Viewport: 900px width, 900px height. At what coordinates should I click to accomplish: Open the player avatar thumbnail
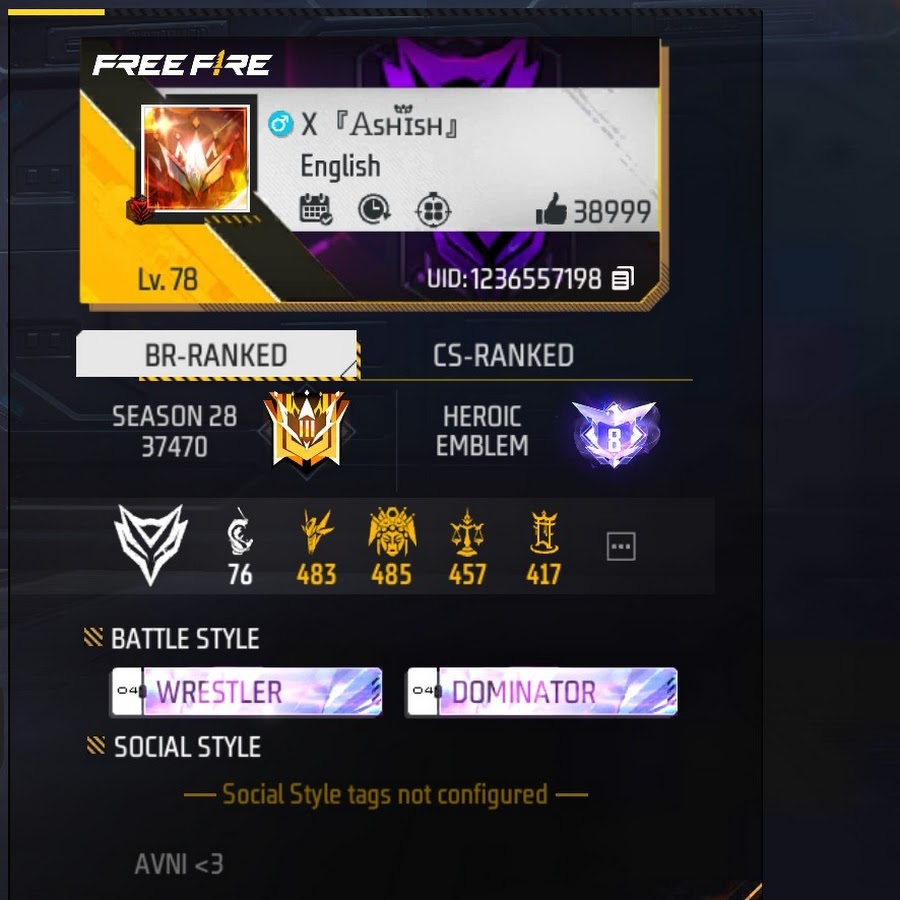[196, 158]
